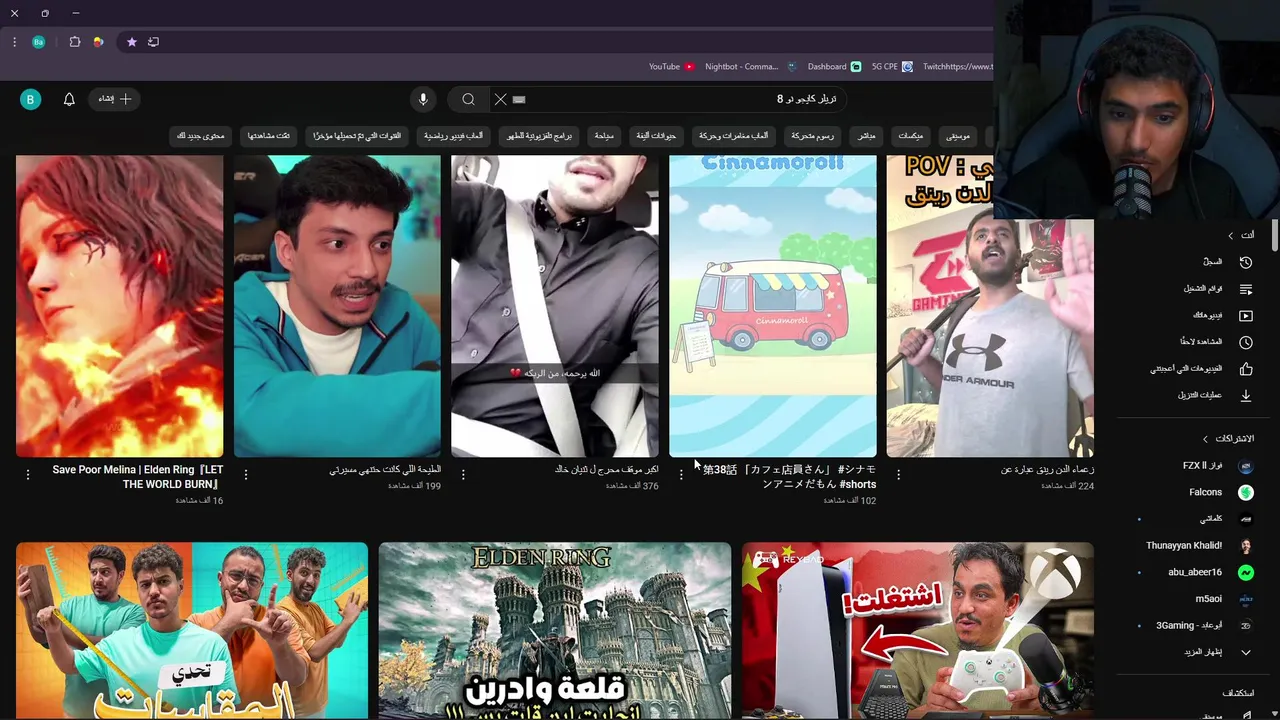Click the bookmark star icon
This screenshot has width=1280, height=720.
pos(131,42)
